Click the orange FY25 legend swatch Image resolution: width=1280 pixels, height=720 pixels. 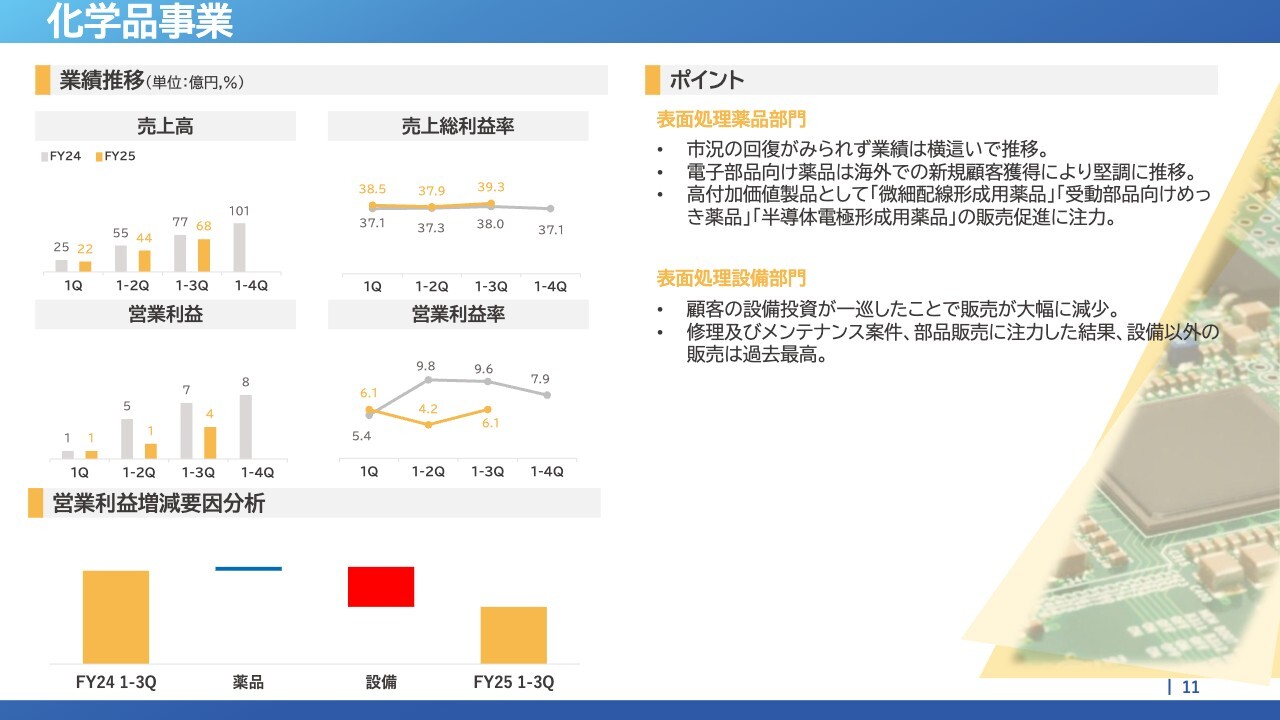pyautogui.click(x=99, y=156)
